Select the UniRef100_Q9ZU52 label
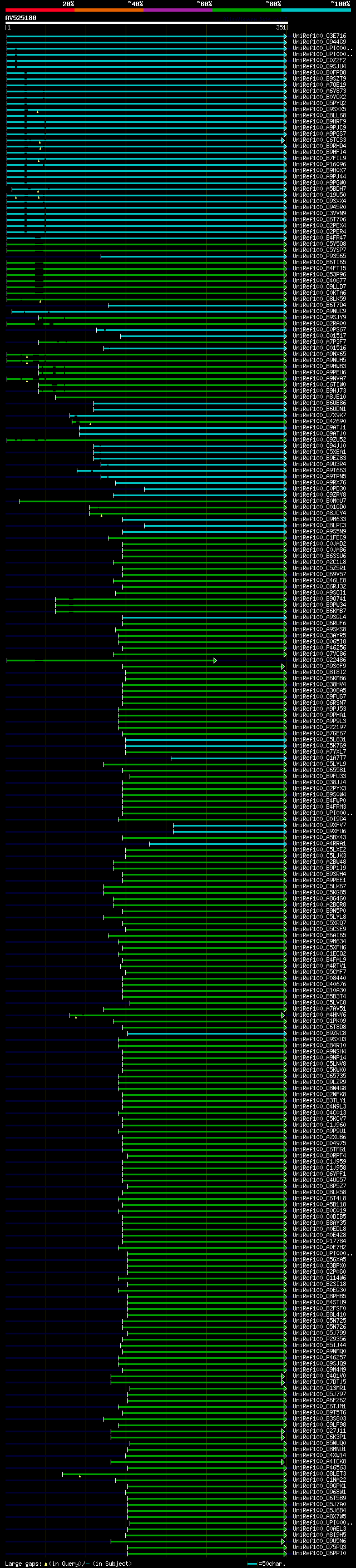The image size is (356, 1568). [x=319, y=439]
